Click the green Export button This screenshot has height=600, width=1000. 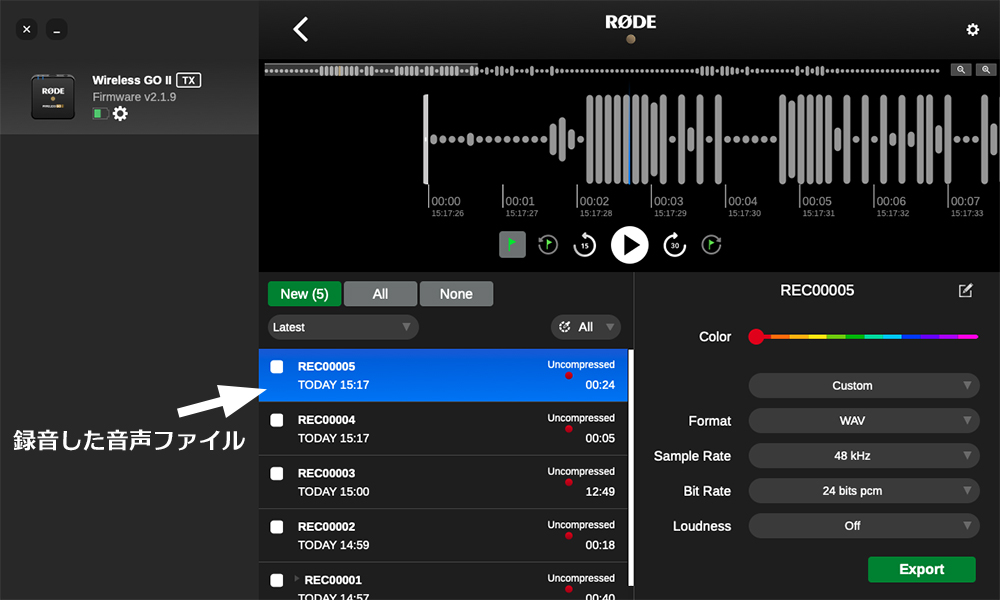click(x=922, y=569)
